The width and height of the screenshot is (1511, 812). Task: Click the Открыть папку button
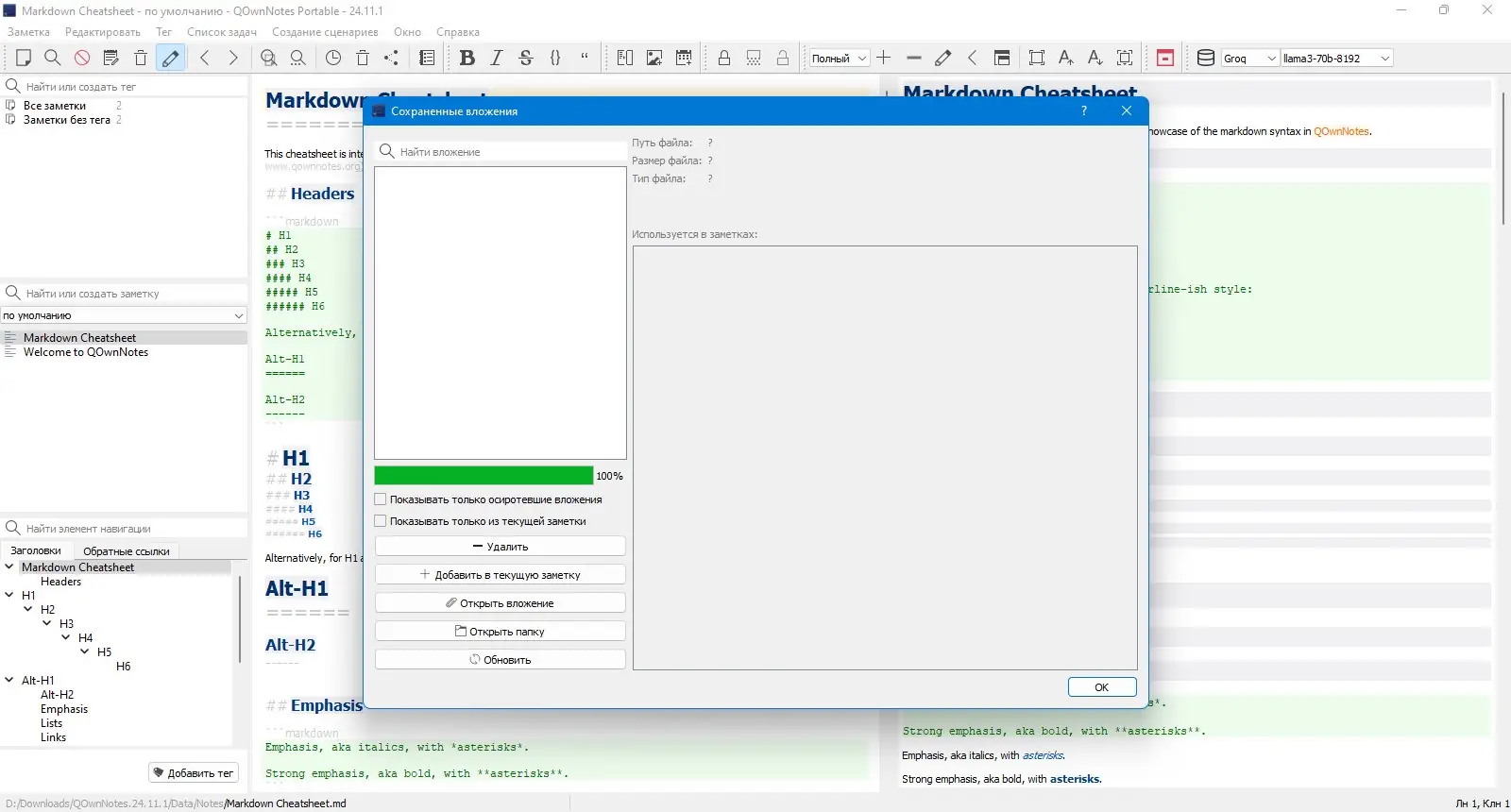pos(501,632)
